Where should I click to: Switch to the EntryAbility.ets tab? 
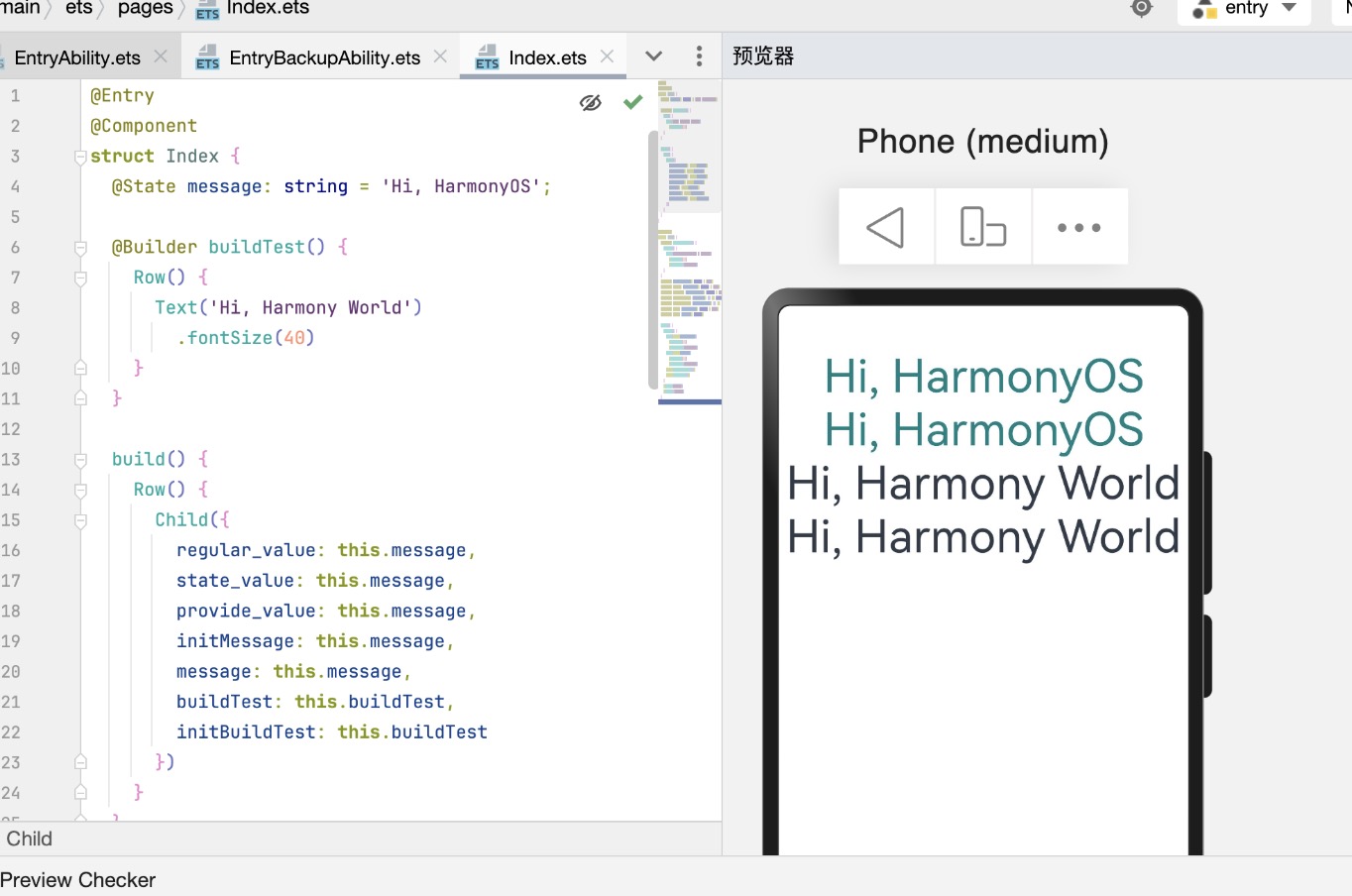(x=77, y=57)
